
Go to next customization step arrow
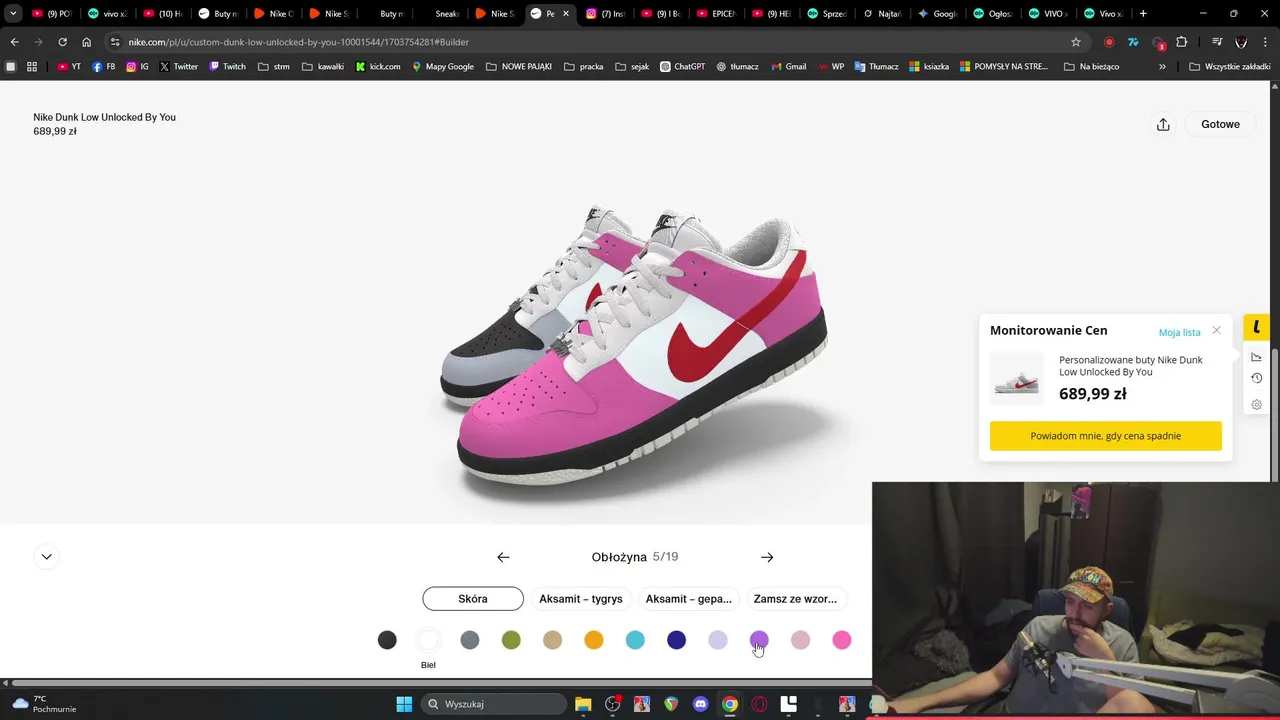[x=767, y=557]
